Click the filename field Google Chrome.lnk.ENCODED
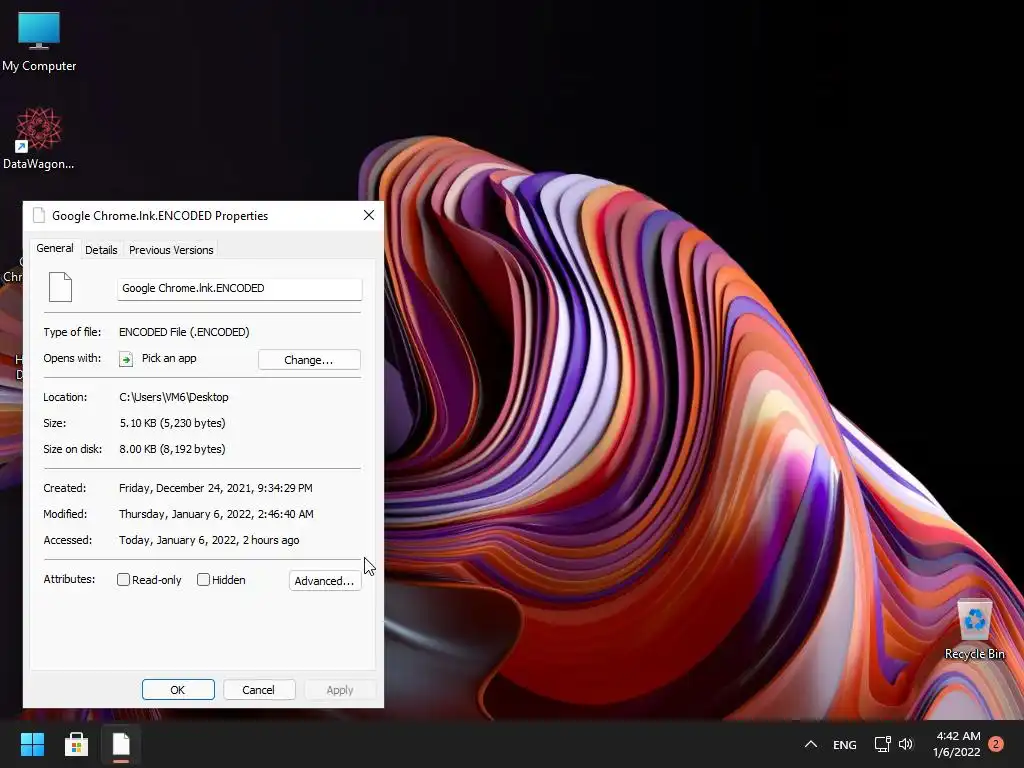 tap(240, 289)
